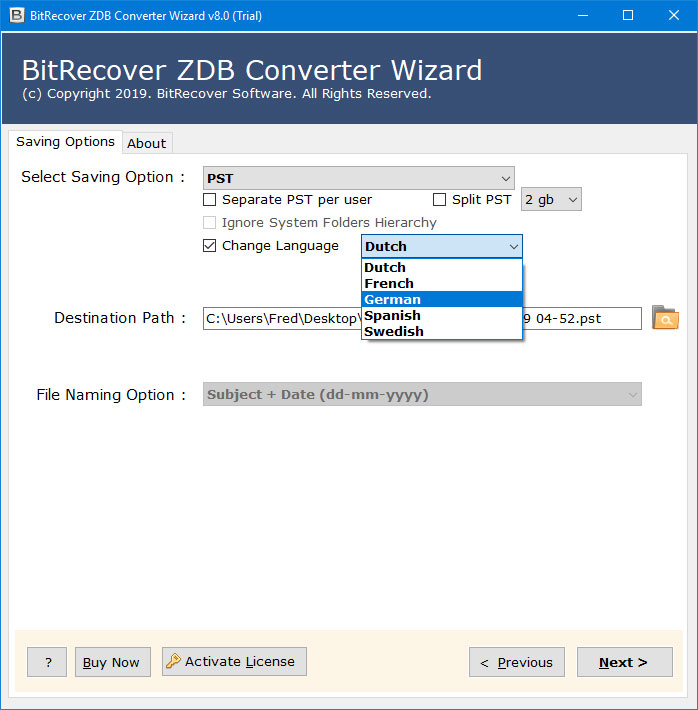Pick Swedish from the language list

click(x=442, y=331)
